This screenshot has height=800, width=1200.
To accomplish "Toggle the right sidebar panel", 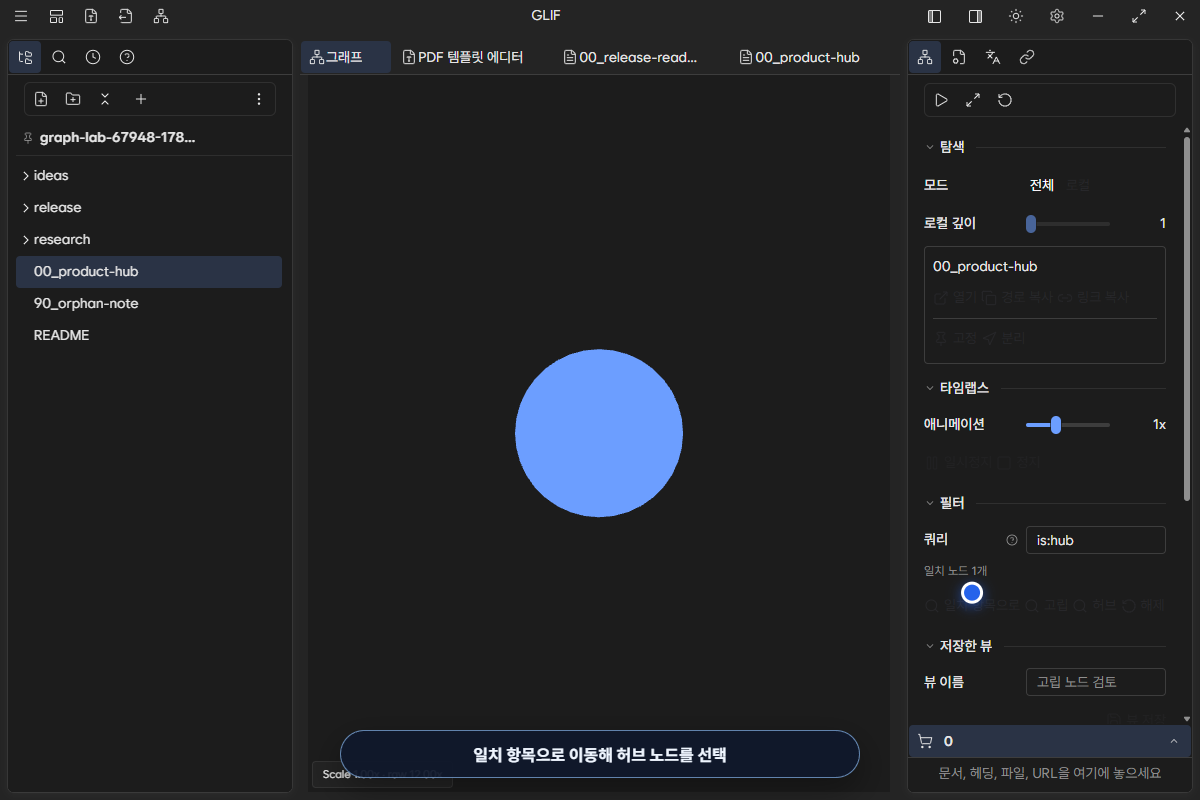I will (x=975, y=16).
